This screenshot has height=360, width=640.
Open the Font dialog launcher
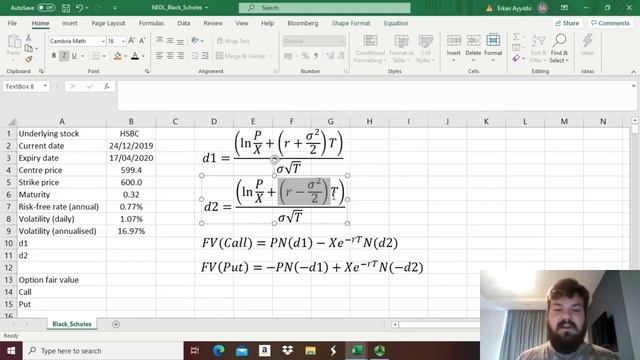click(x=147, y=71)
